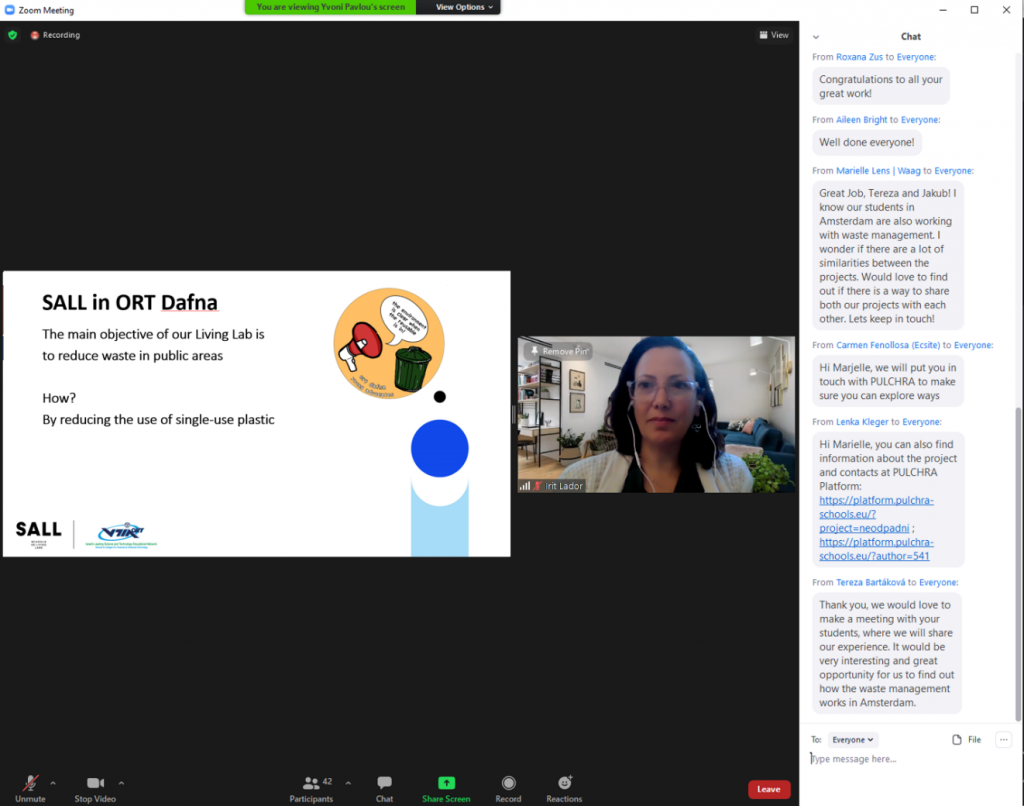Collapse chat panel chevron
The width and height of the screenshot is (1024, 806).
(x=816, y=37)
